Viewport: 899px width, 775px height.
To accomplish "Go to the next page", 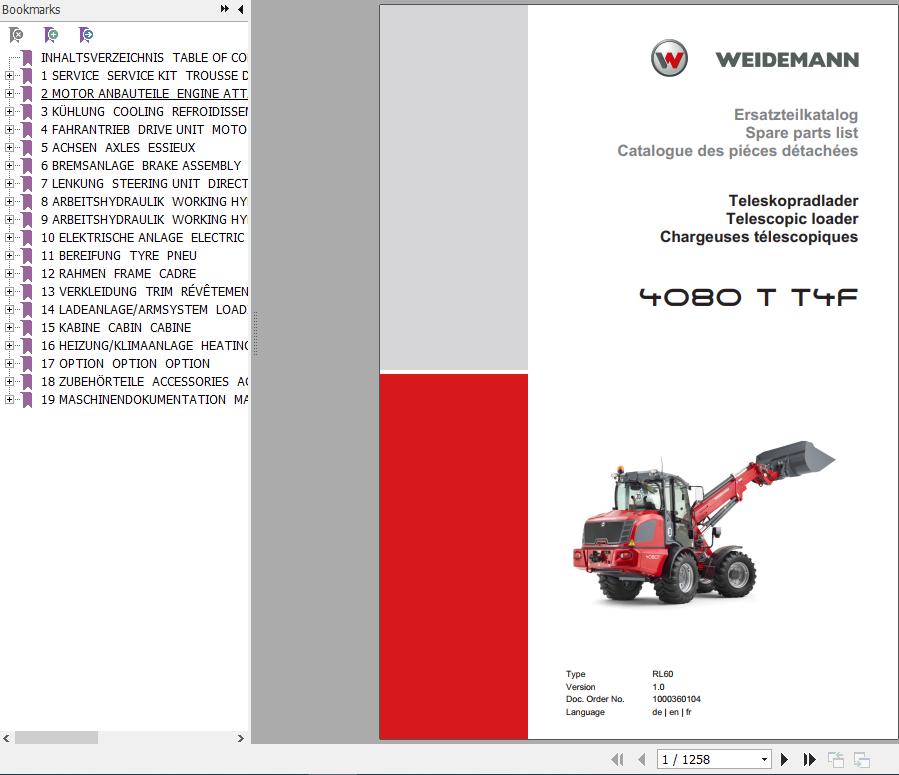I will [784, 760].
